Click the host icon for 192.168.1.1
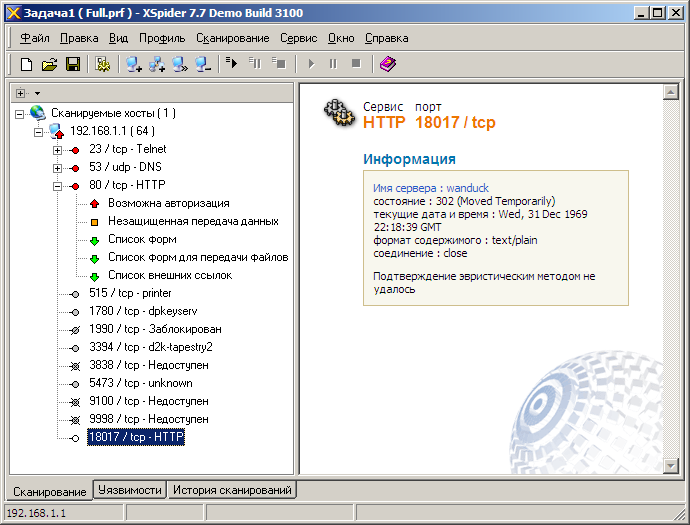This screenshot has height=525, width=690. coord(56,131)
